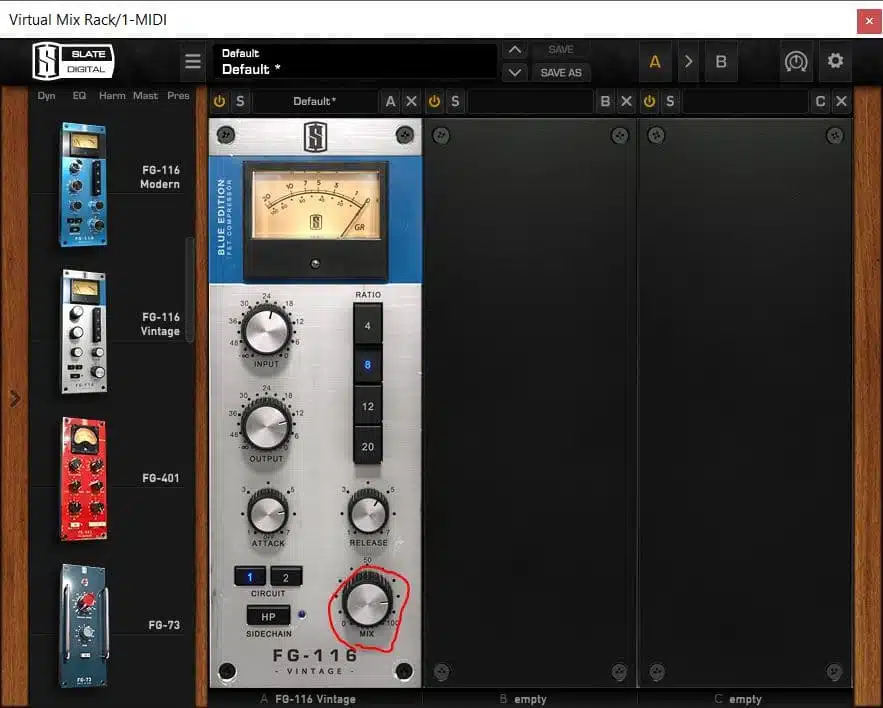Toggle power for rack slot B
The width and height of the screenshot is (883, 708).
pos(434,101)
